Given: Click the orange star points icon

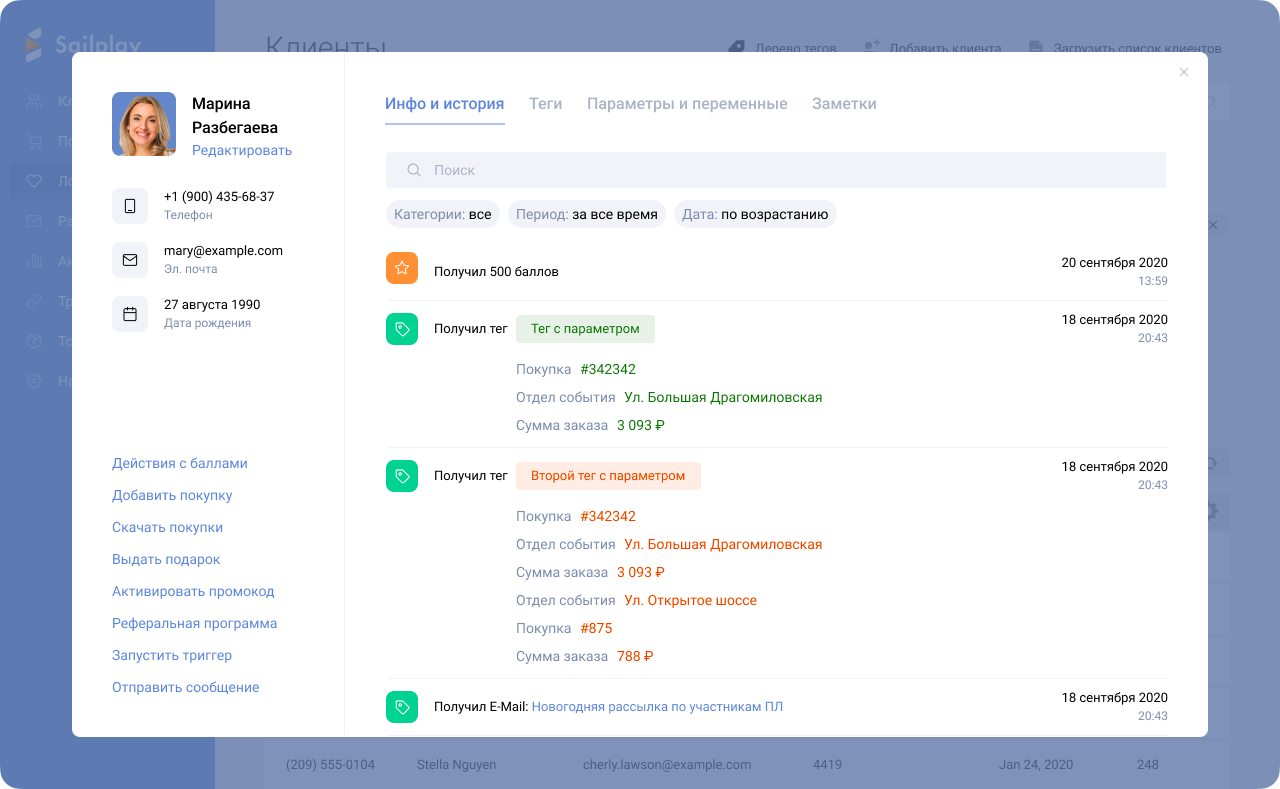Looking at the screenshot, I should pos(402,268).
